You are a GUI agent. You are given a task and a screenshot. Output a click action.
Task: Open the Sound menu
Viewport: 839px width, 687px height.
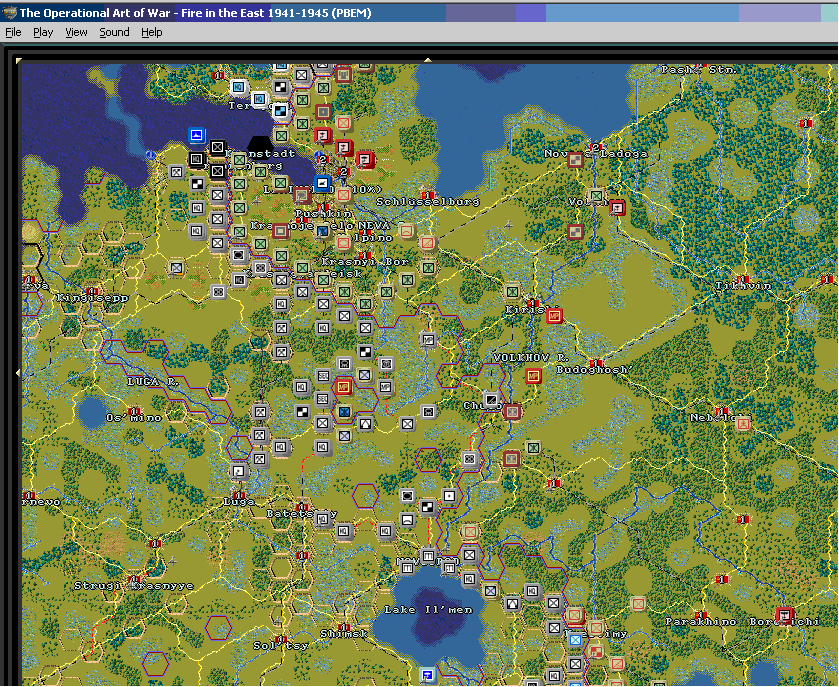(114, 33)
